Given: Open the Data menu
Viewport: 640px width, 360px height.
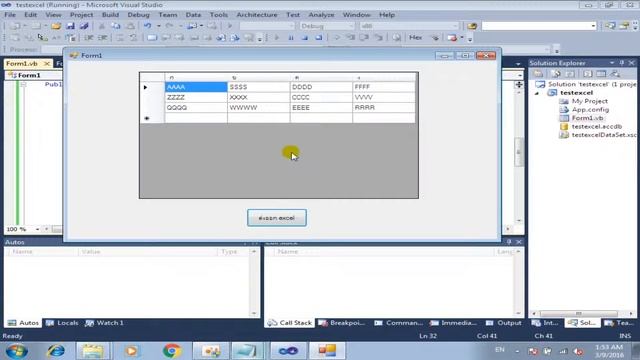Looking at the screenshot, I should coord(193,15).
